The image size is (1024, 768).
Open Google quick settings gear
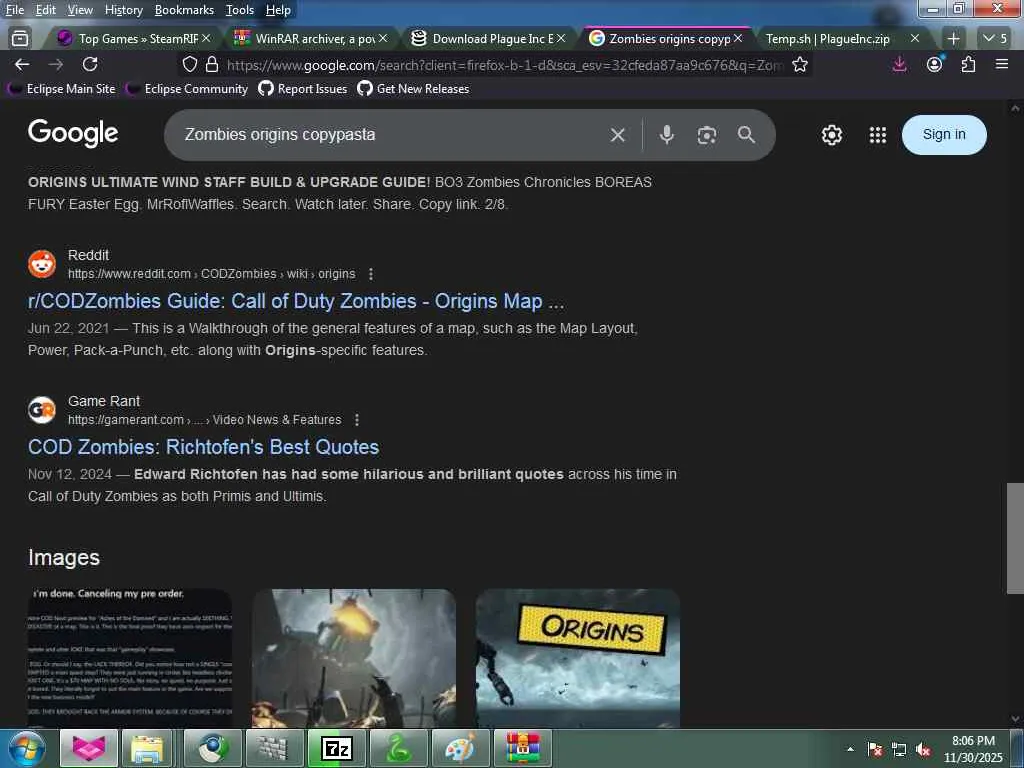pyautogui.click(x=831, y=135)
